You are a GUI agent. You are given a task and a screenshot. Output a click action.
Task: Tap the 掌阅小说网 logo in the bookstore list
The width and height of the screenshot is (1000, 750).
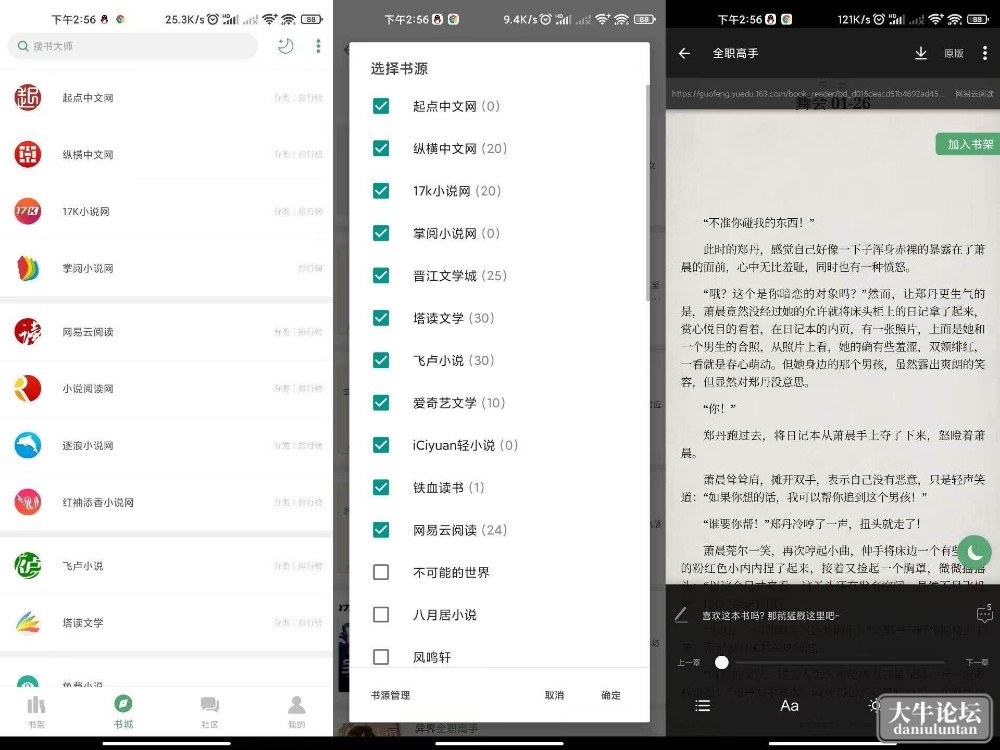point(27,268)
